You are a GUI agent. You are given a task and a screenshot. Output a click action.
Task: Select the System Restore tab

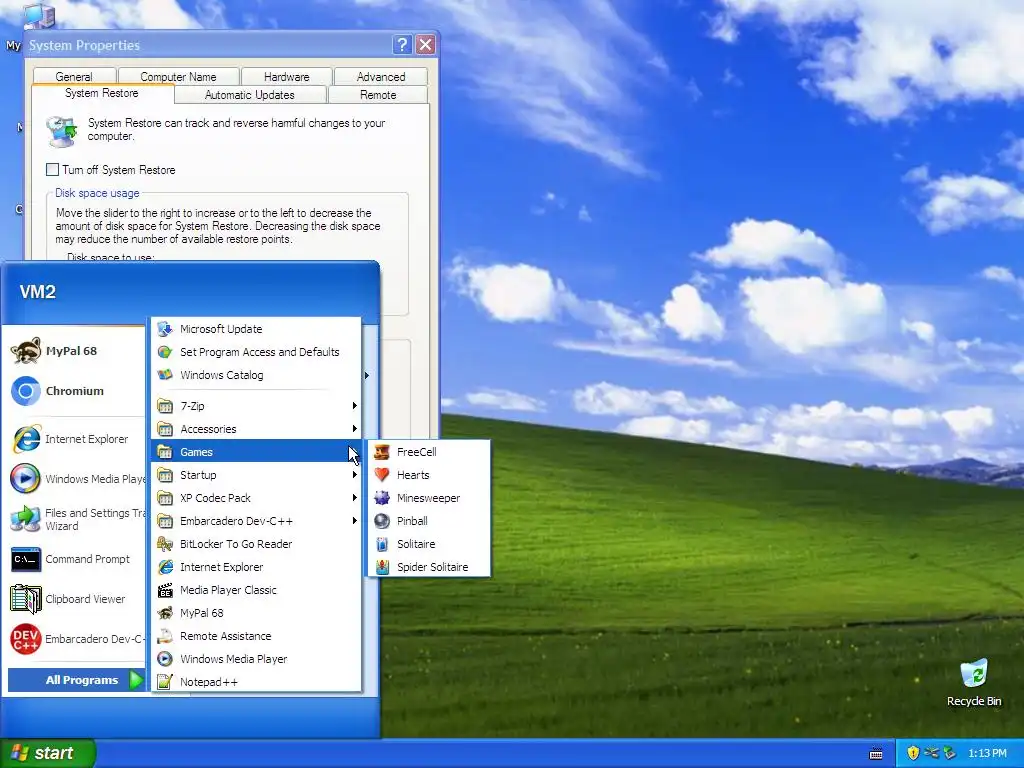(102, 93)
